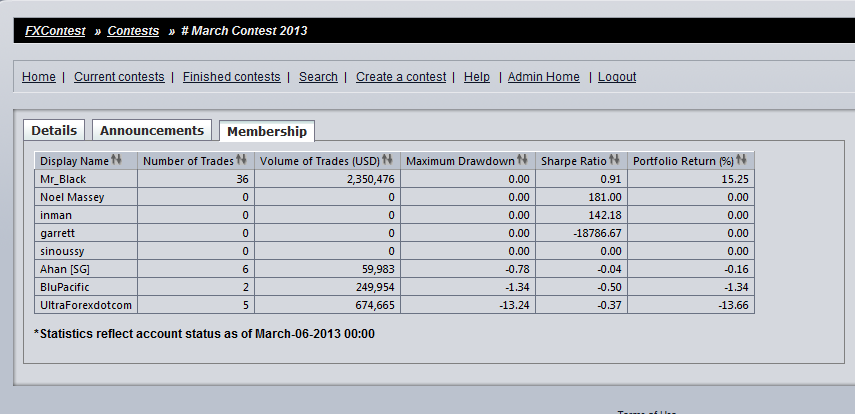Image resolution: width=855 pixels, height=414 pixels.
Task: Open the Home navigation link
Action: 39,77
